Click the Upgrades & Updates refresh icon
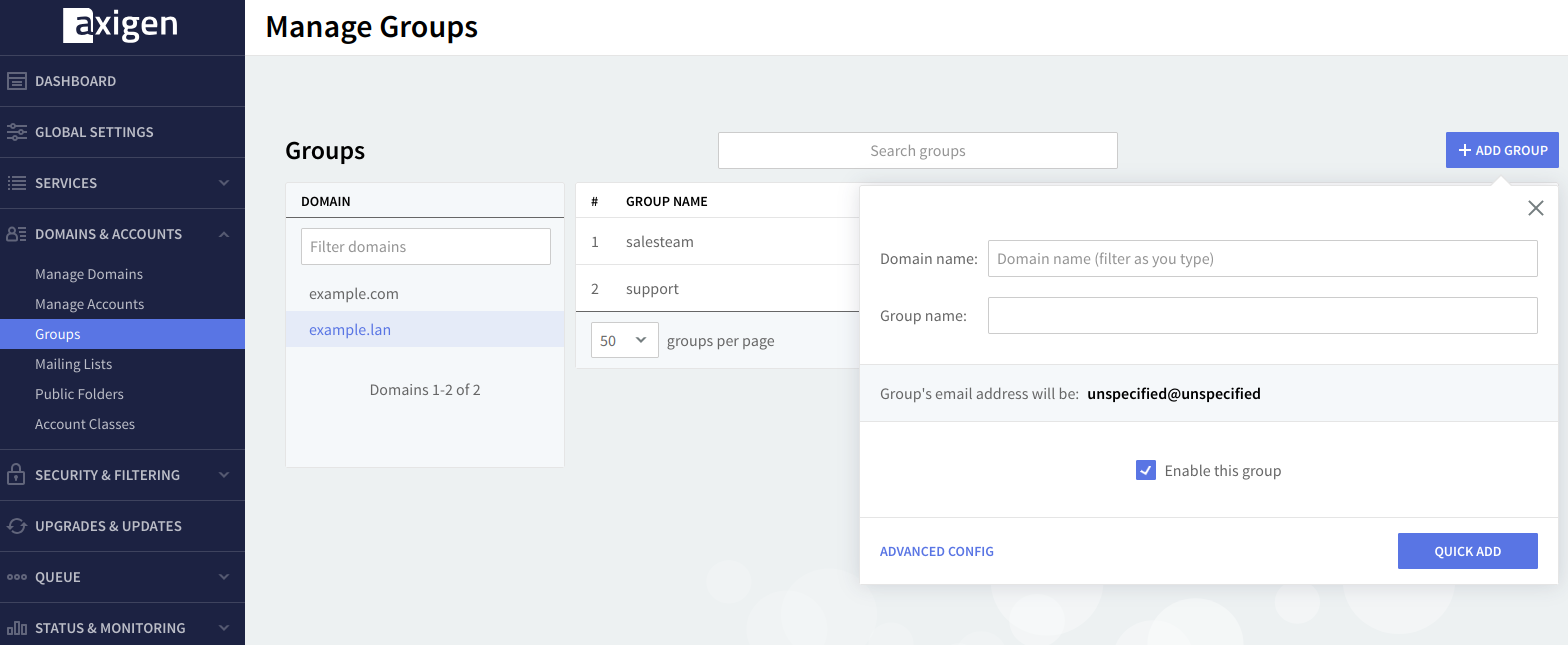The width and height of the screenshot is (1568, 645). [17, 526]
